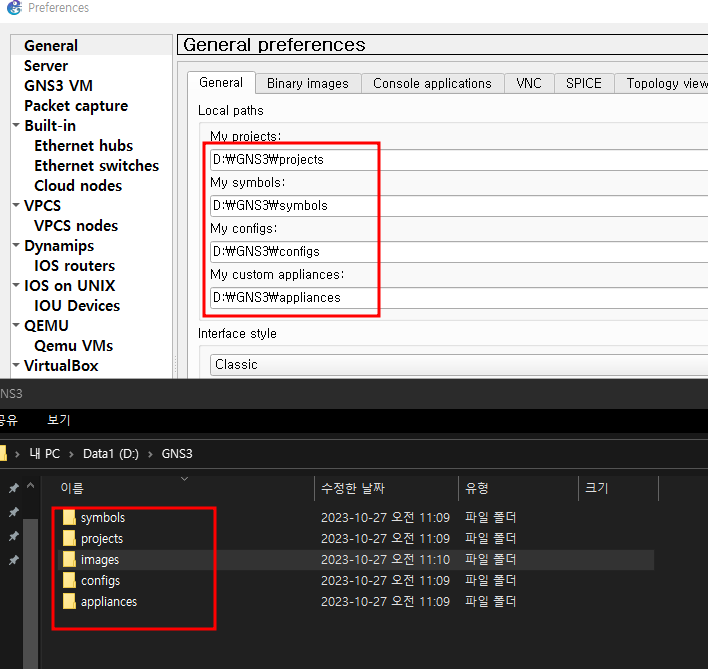Switch to the General tab

click(221, 83)
